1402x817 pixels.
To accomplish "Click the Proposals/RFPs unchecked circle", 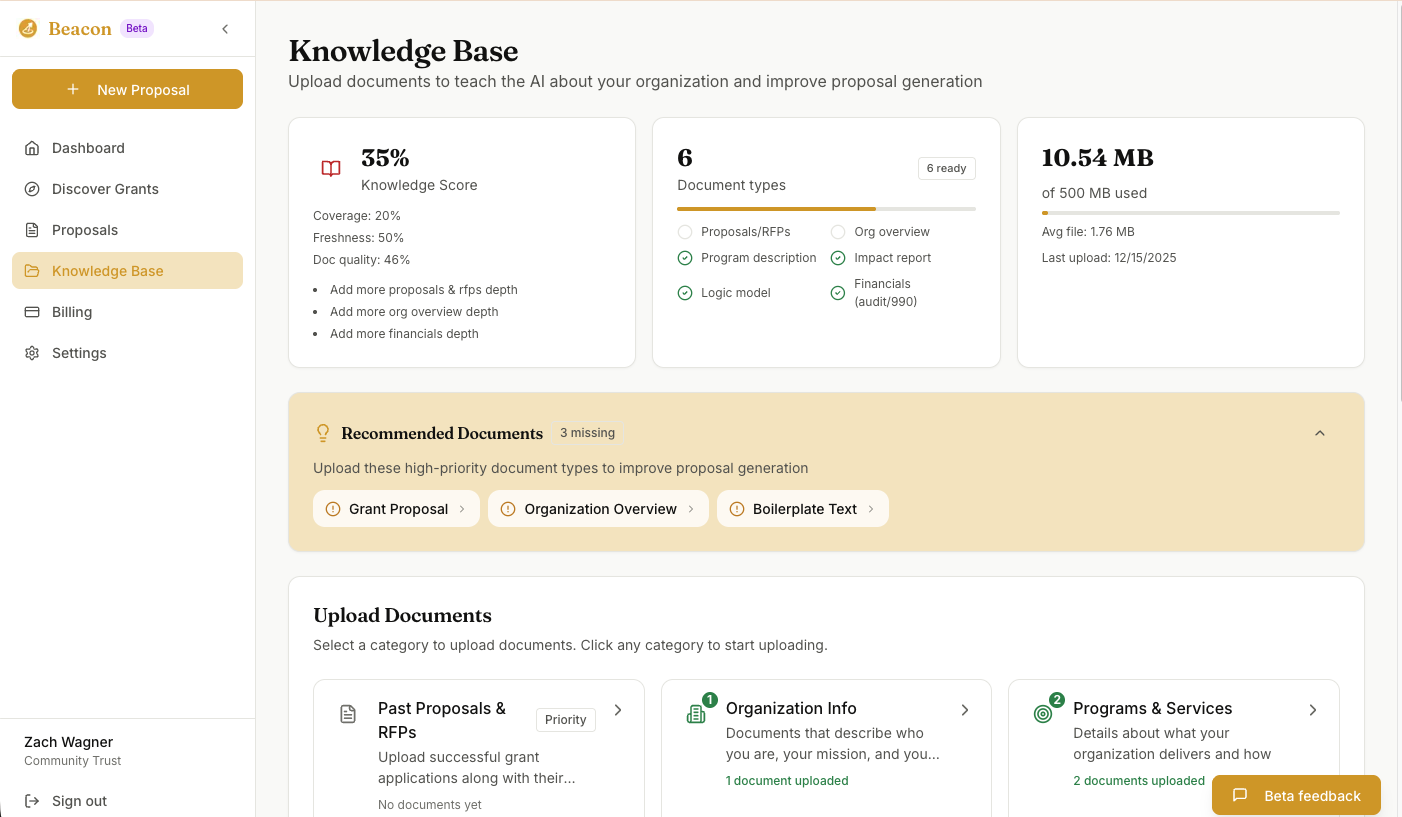I will coord(685,232).
